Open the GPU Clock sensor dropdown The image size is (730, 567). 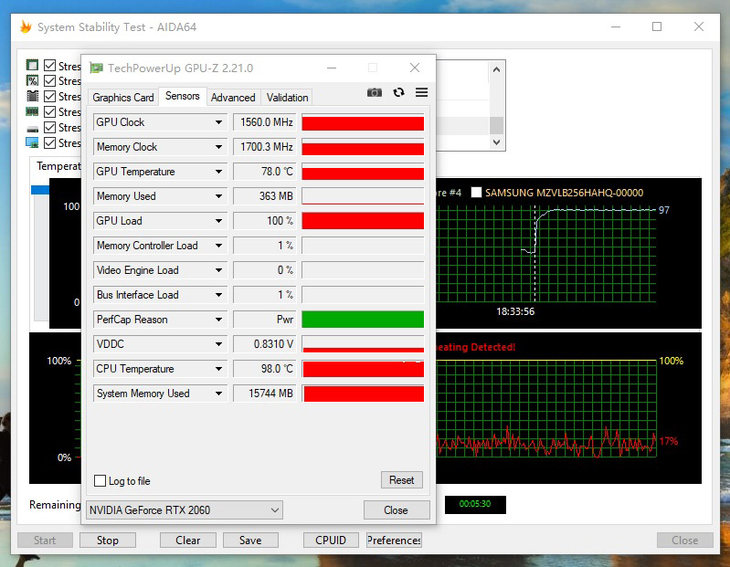[218, 122]
